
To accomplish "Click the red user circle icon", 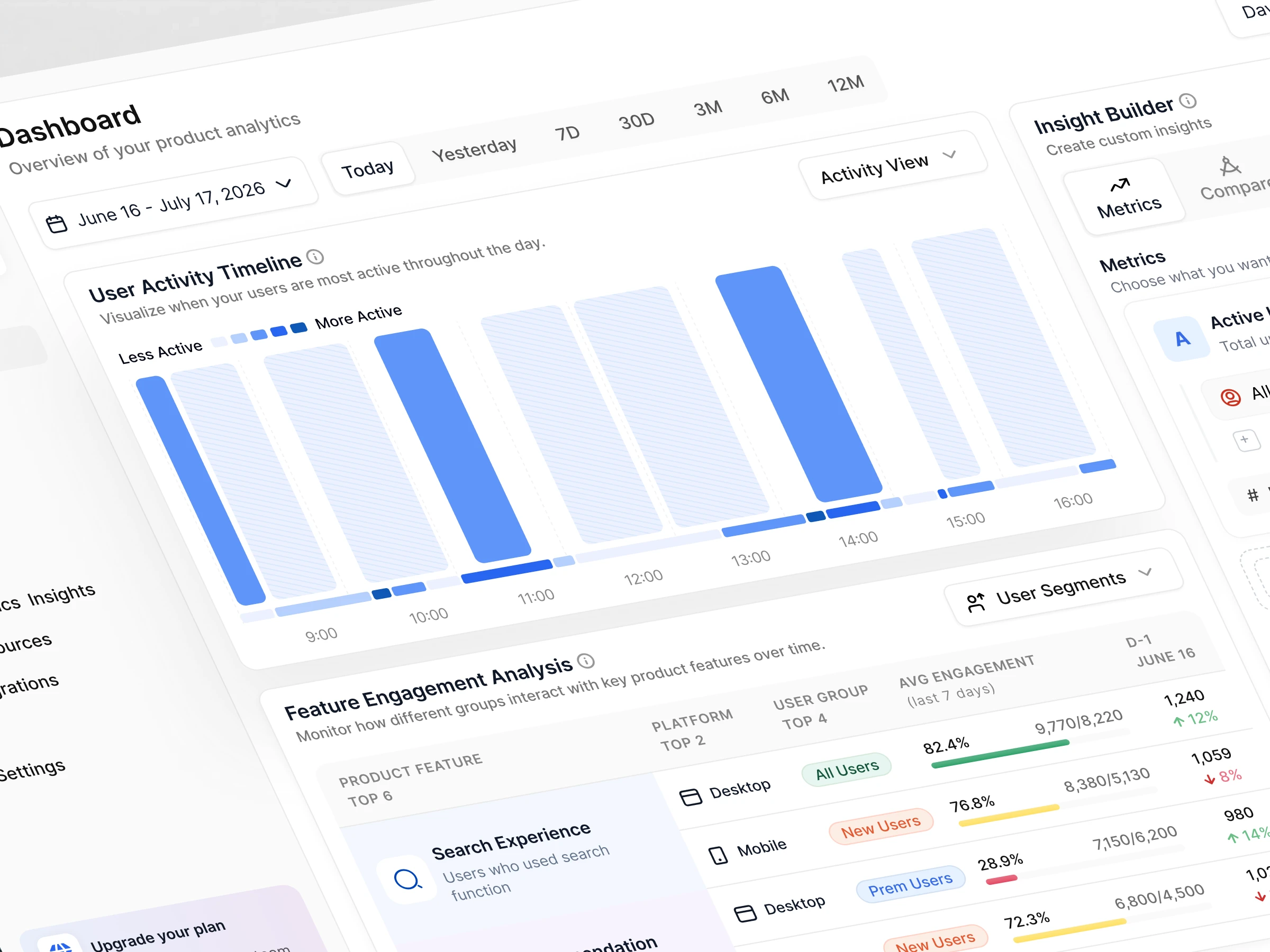I will [x=1230, y=397].
